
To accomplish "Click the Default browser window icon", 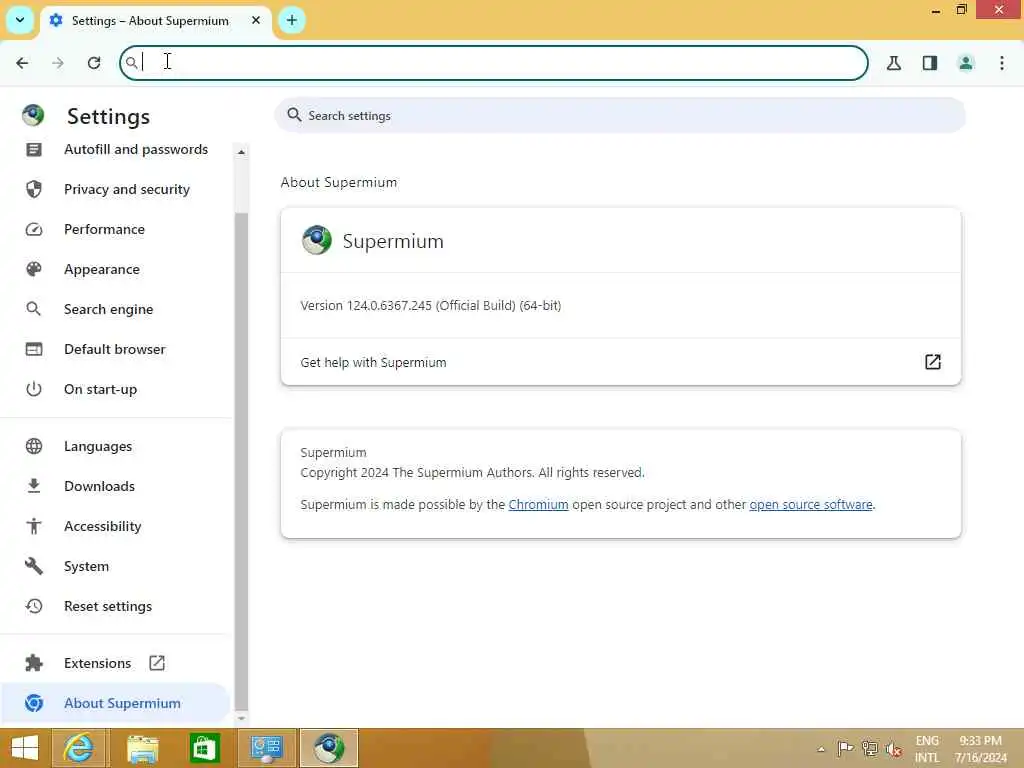I will tap(34, 349).
